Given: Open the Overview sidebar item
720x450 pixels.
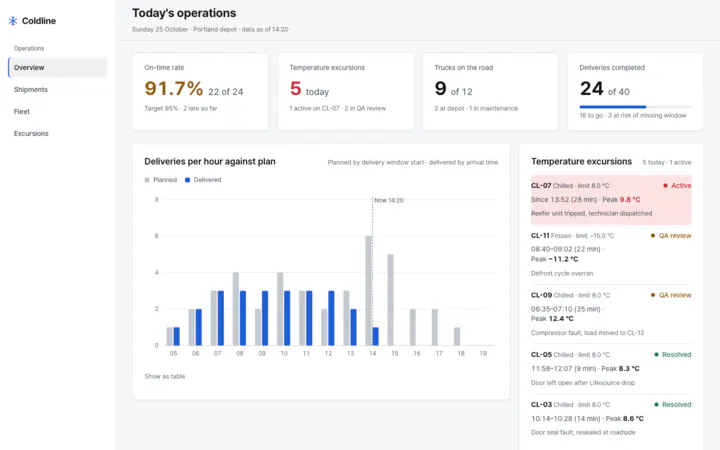Looking at the screenshot, I should tap(58, 68).
